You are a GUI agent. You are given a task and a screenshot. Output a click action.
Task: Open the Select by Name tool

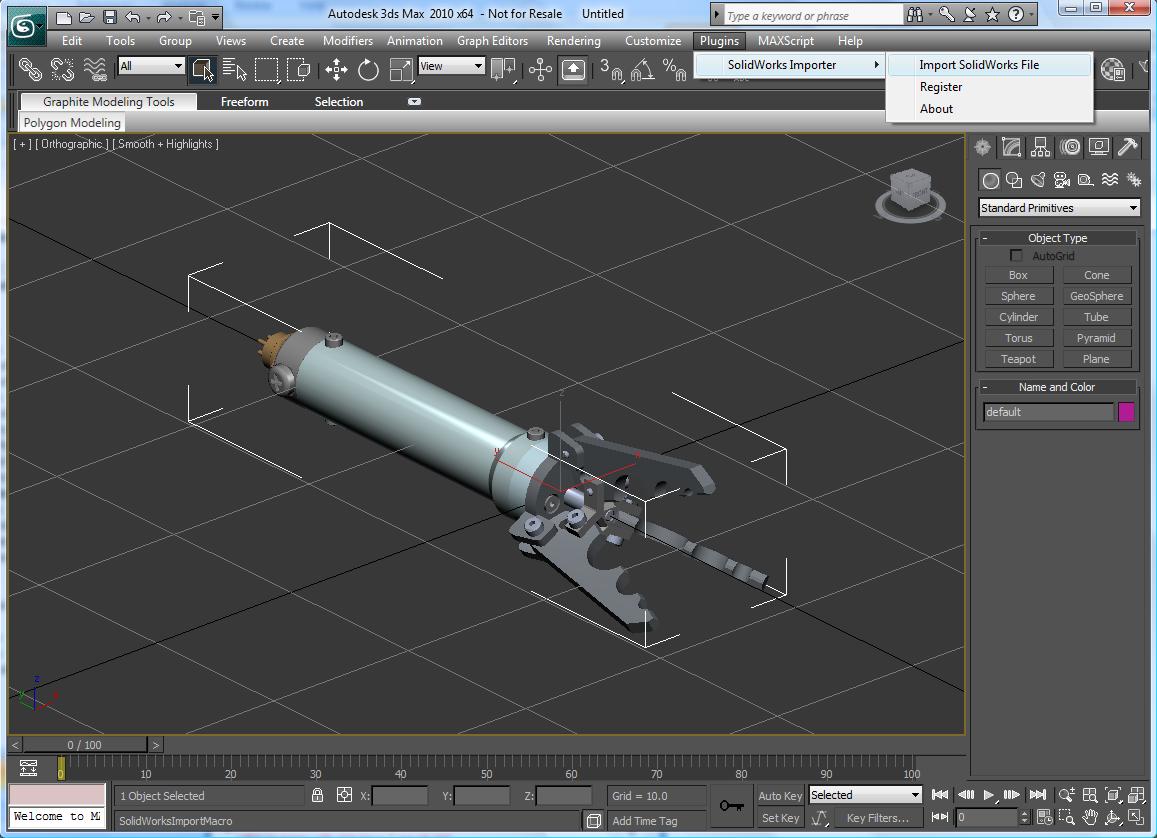click(235, 69)
